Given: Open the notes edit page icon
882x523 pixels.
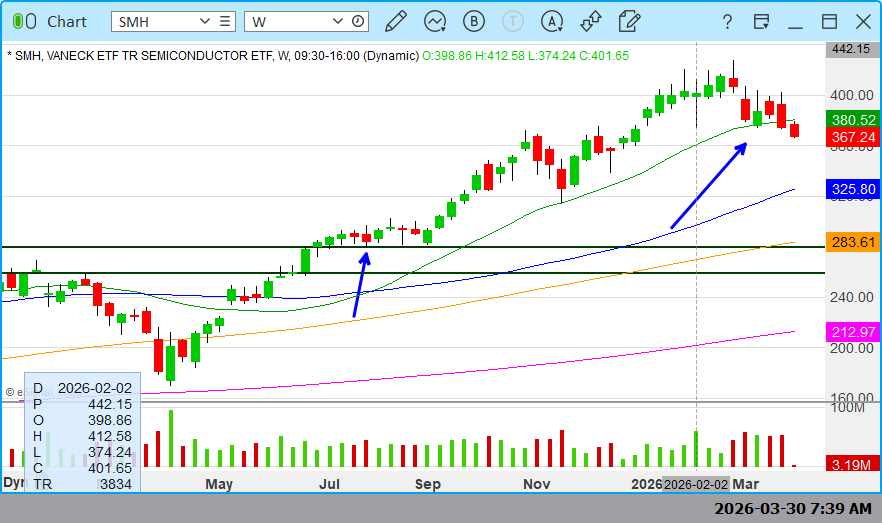Looking at the screenshot, I should point(629,21).
